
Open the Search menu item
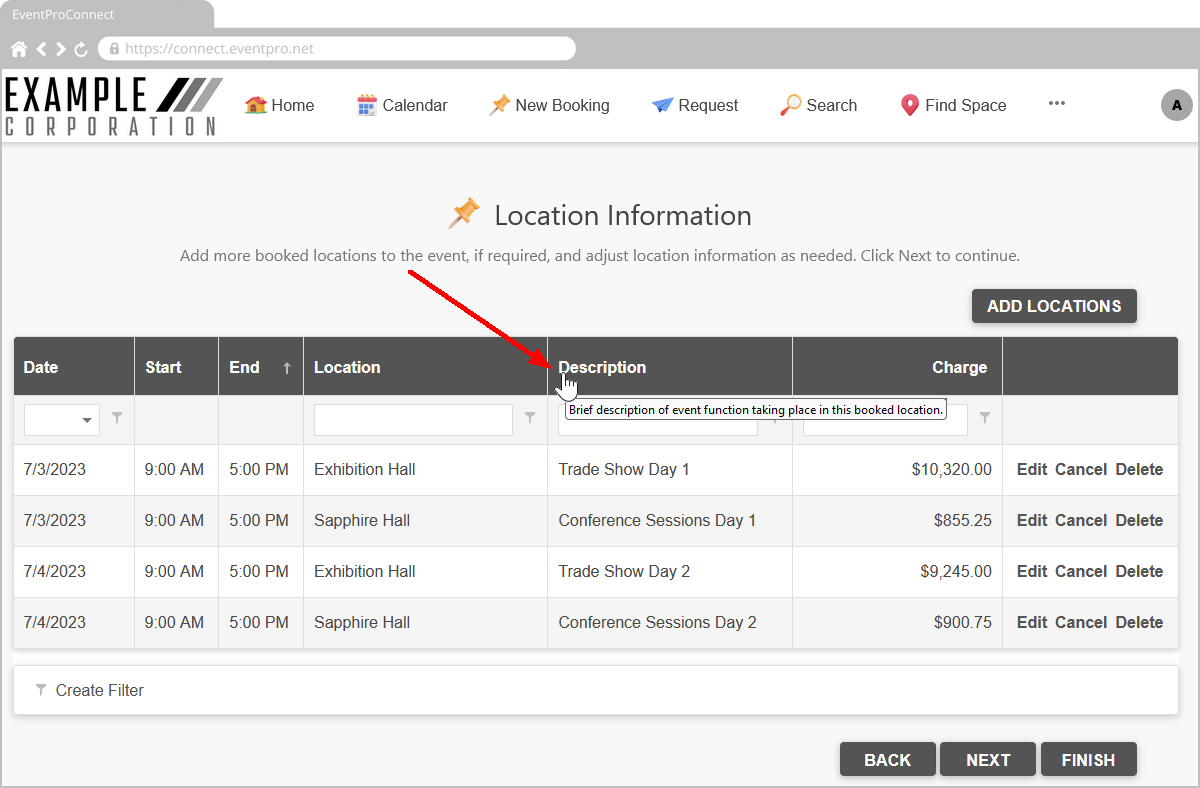818,105
